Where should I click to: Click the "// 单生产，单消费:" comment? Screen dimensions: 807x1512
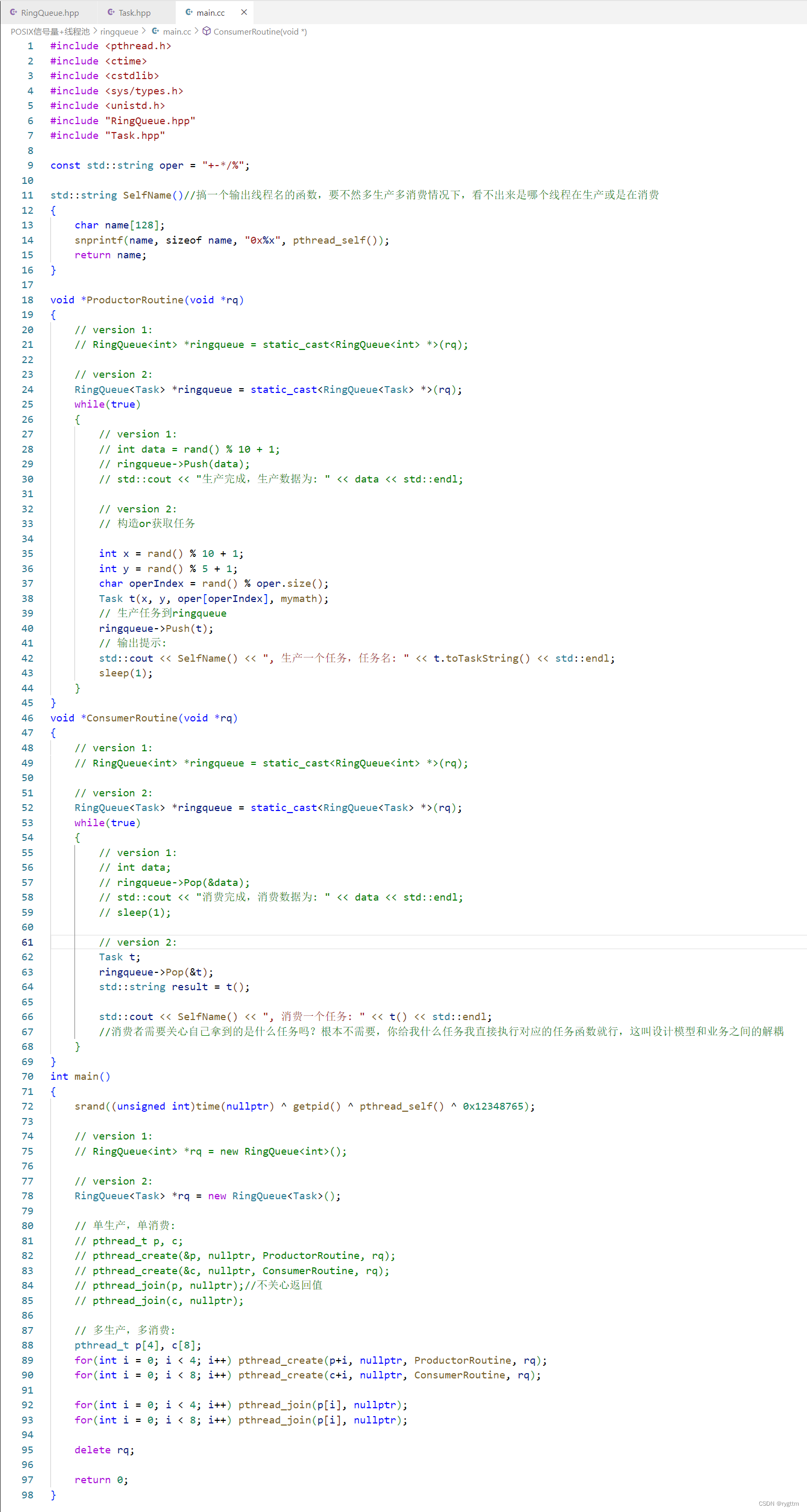pyautogui.click(x=125, y=1225)
